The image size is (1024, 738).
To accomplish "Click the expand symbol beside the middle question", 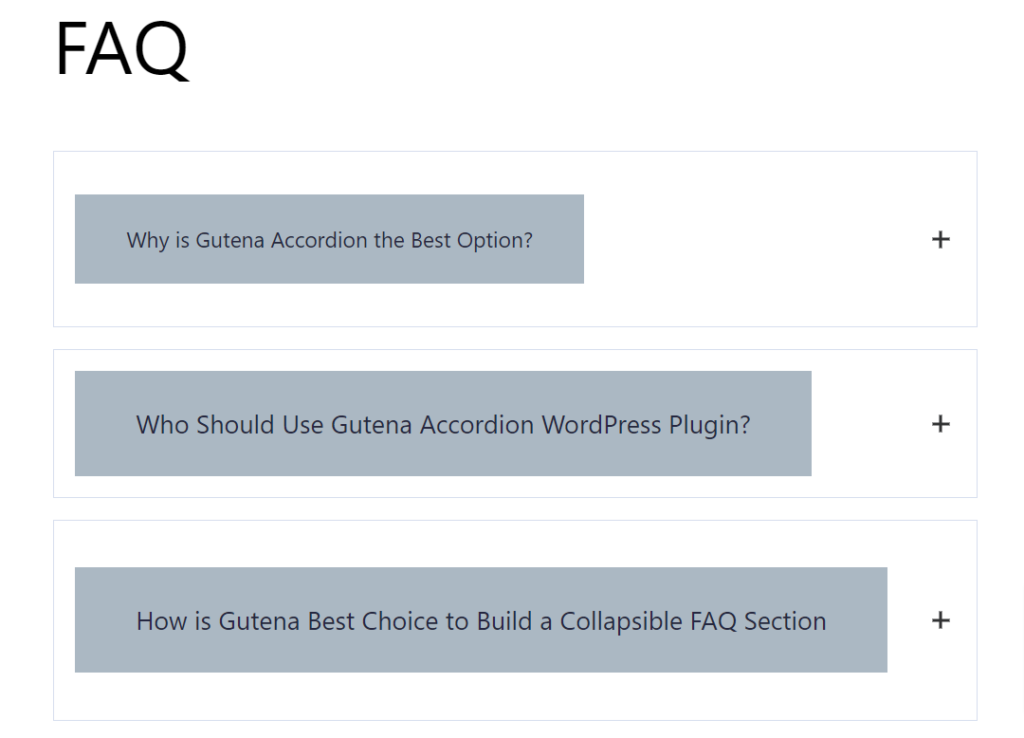I will tap(940, 423).
